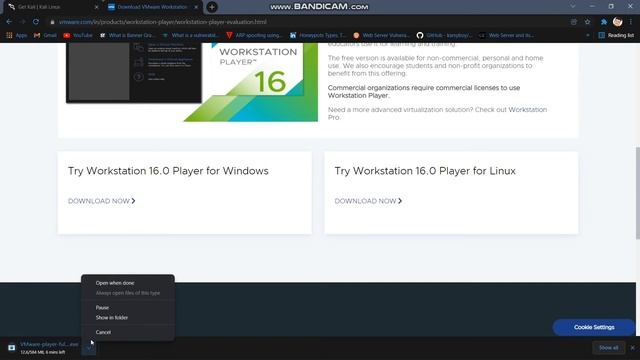Toggle the download item's options chevron
The width and height of the screenshot is (640, 360).
[x=89, y=348]
